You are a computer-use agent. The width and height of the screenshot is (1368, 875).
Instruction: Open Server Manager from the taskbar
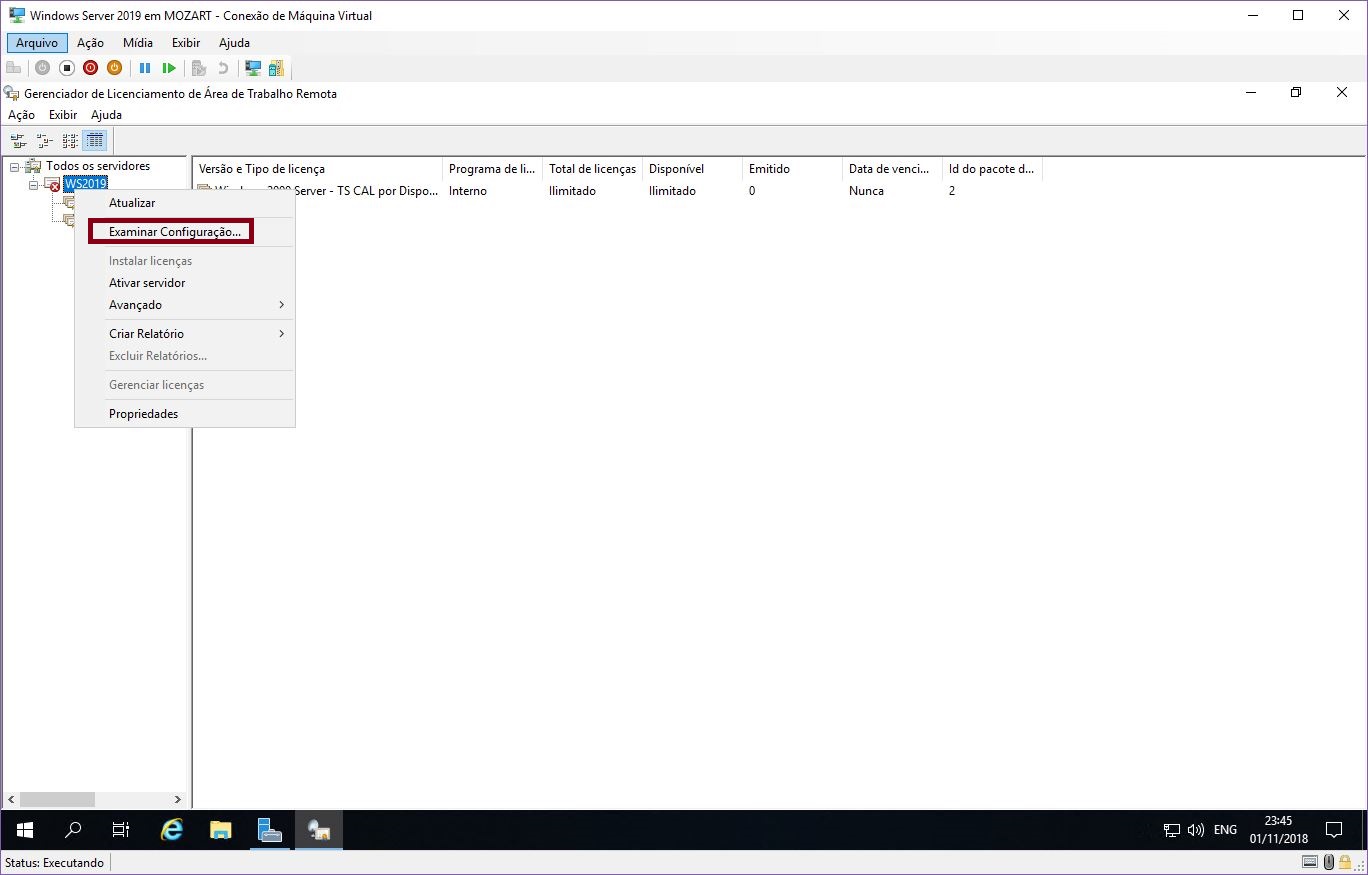click(x=270, y=830)
